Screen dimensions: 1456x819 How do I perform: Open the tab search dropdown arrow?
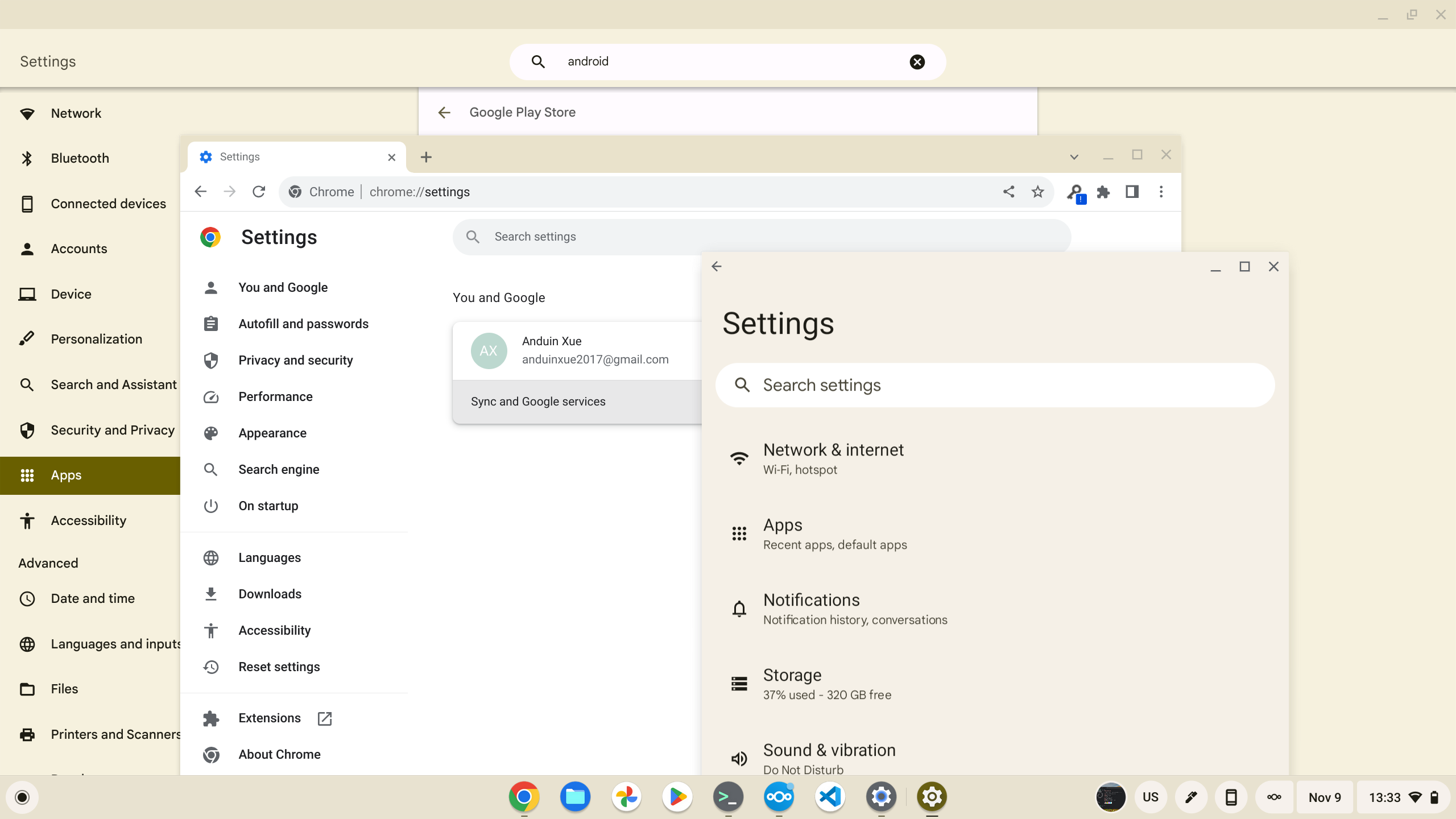1074,157
